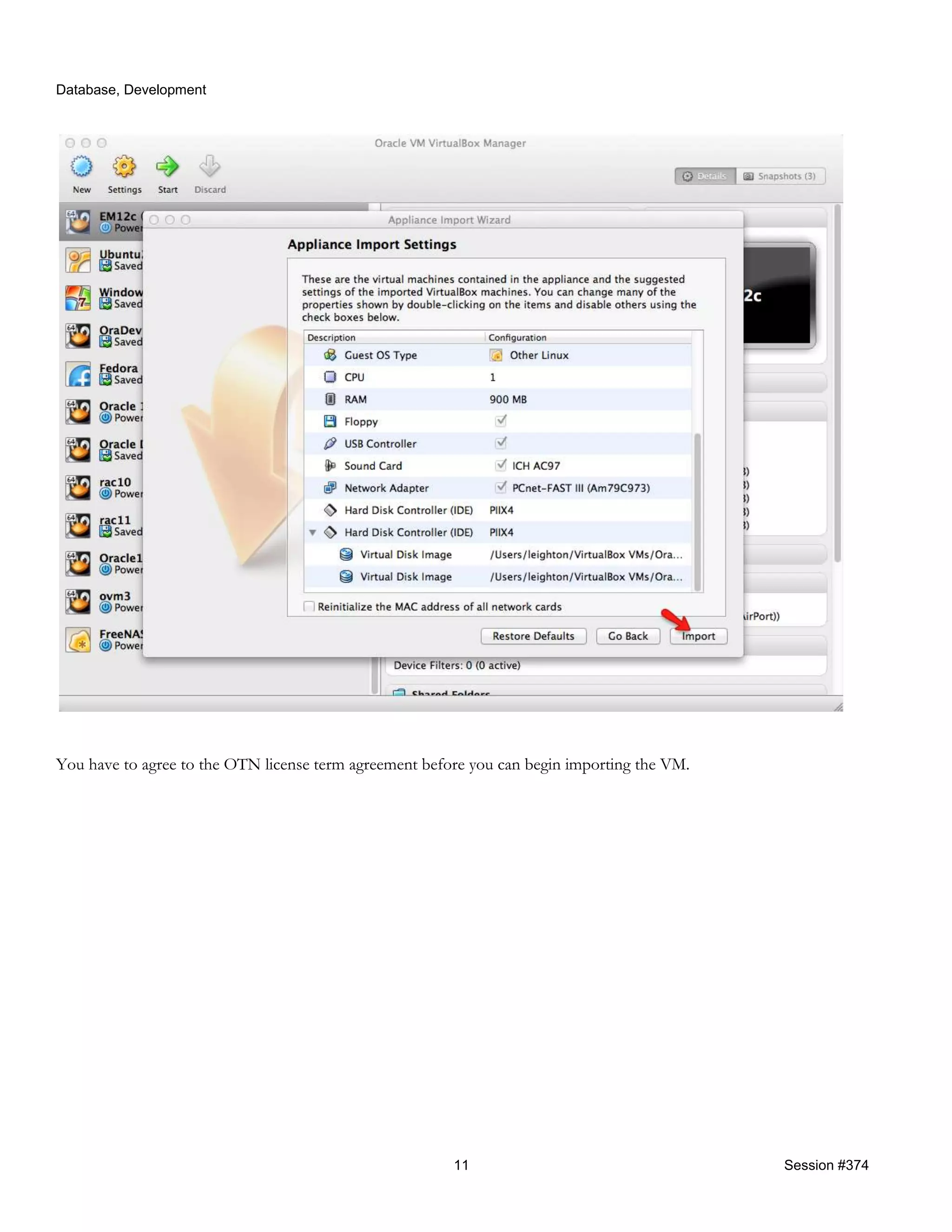The image size is (952, 1232).
Task: Toggle the Network Adapter PCnet-FAST checkbox
Action: [x=501, y=487]
